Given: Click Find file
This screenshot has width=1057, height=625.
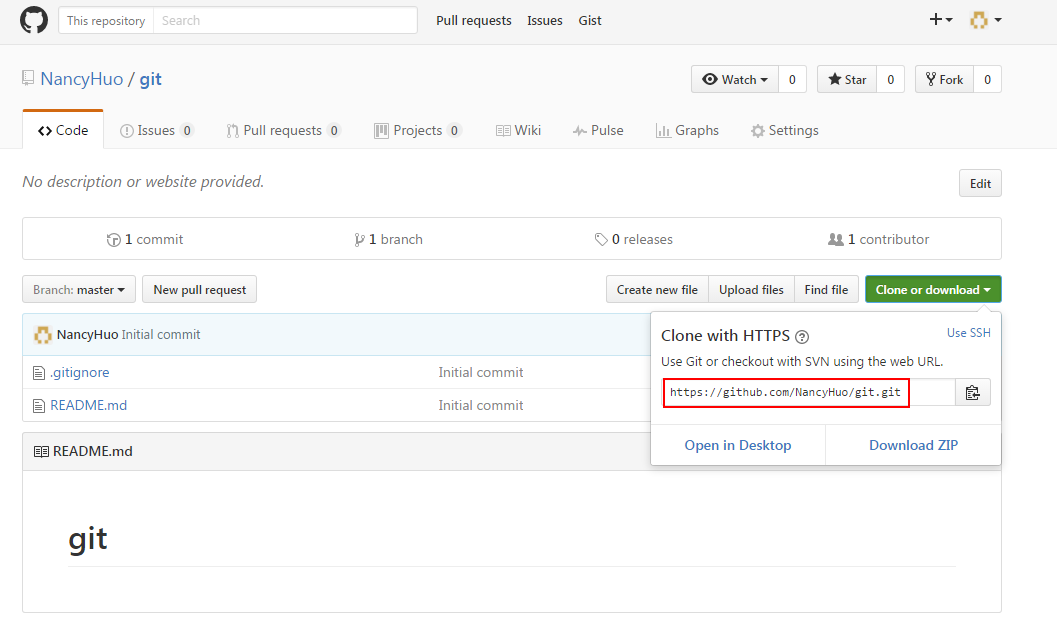Looking at the screenshot, I should 826,289.
